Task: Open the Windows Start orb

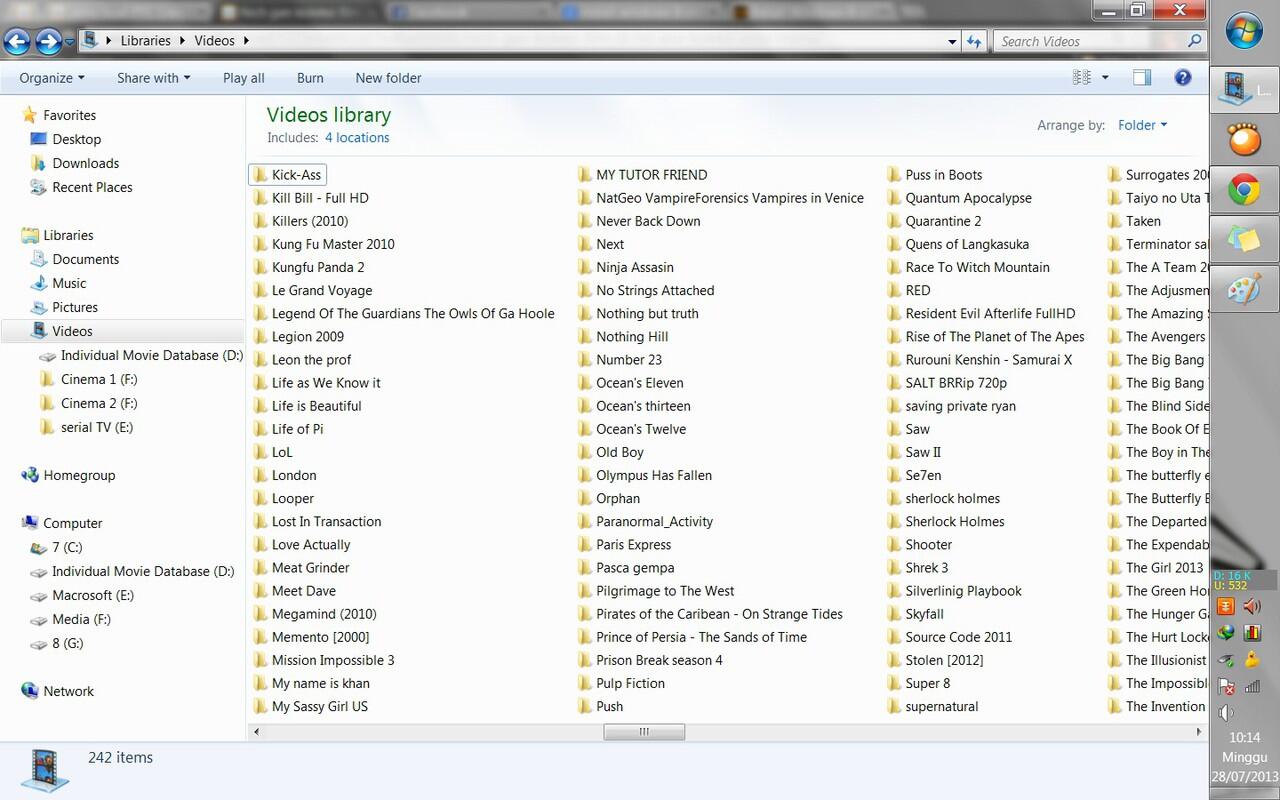Action: [x=1244, y=33]
